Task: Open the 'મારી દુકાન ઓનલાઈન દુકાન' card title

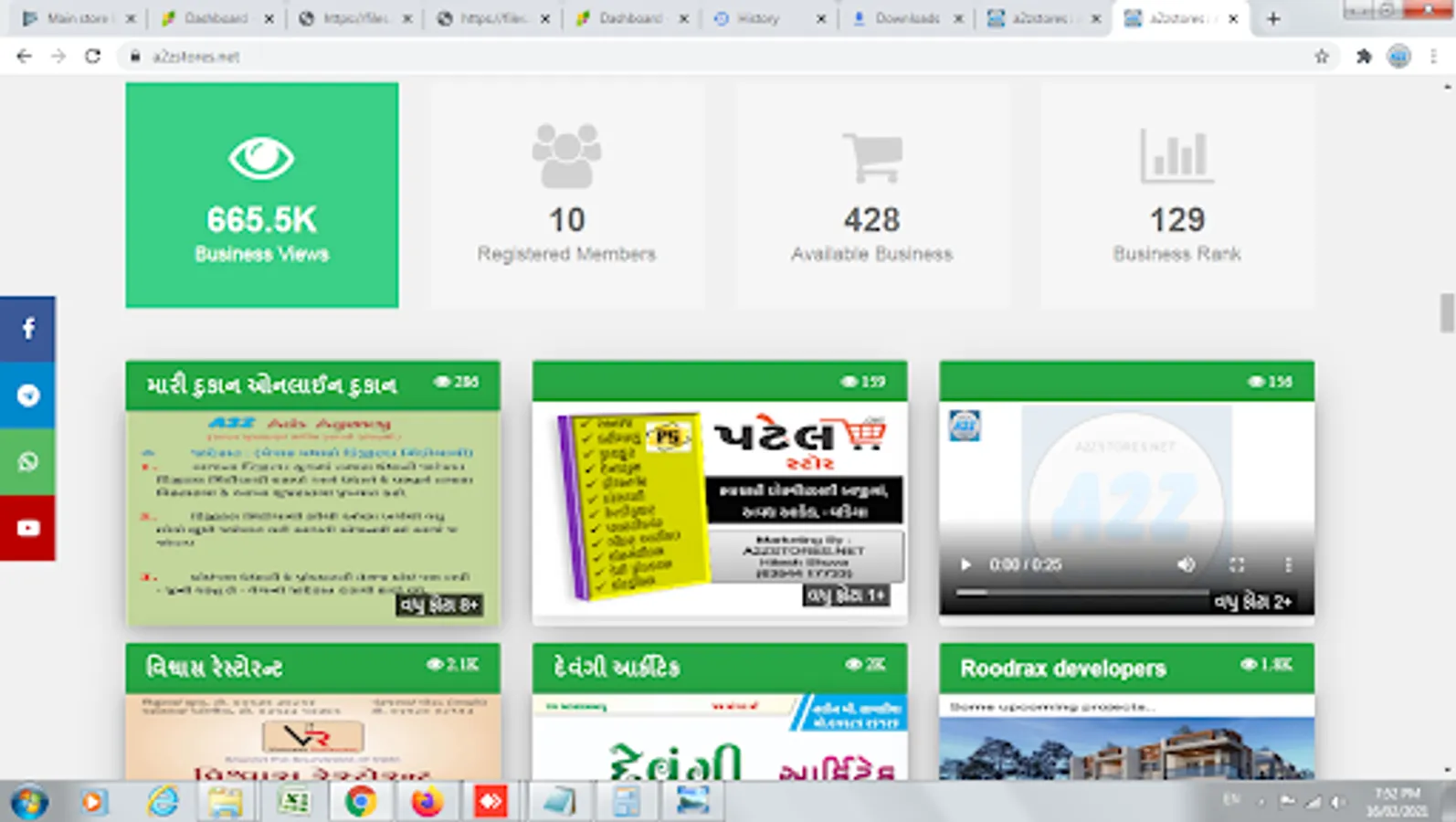Action: 272,385
